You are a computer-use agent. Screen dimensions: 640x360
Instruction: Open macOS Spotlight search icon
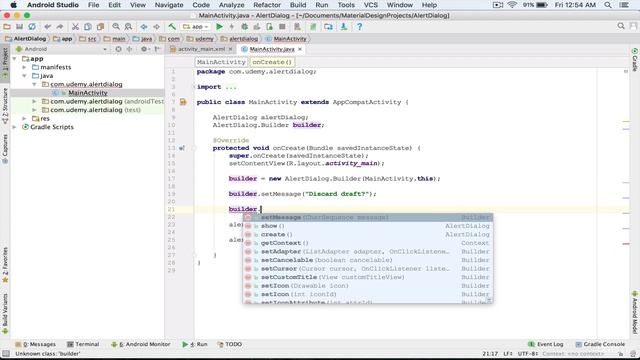608,5
